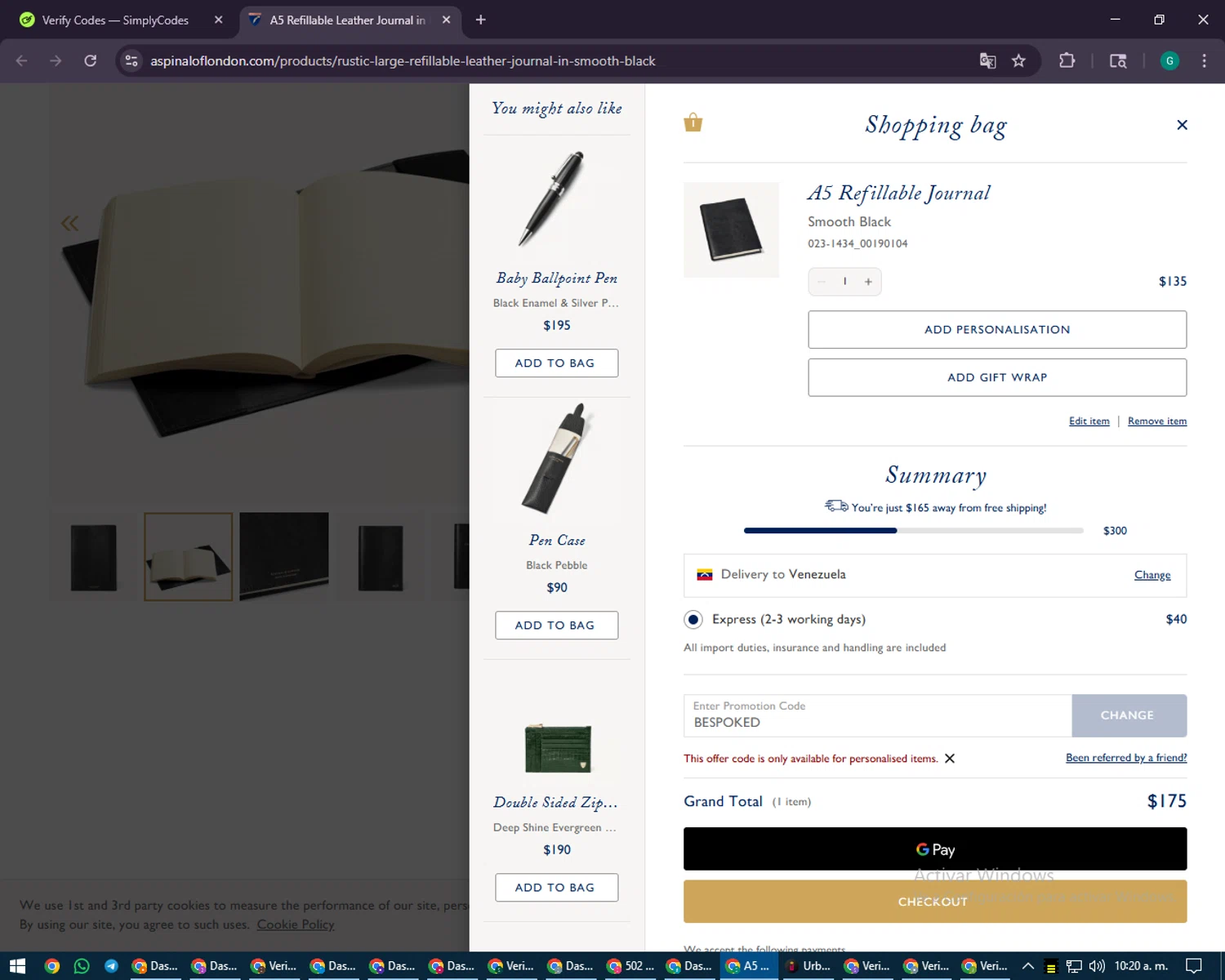Screen dimensions: 1225x980
Task: Open a new browser tab
Action: point(481,20)
